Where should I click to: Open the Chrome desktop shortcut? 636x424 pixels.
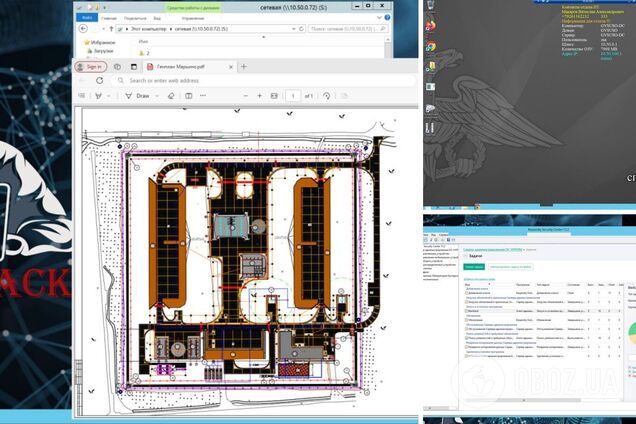[x=430, y=47]
